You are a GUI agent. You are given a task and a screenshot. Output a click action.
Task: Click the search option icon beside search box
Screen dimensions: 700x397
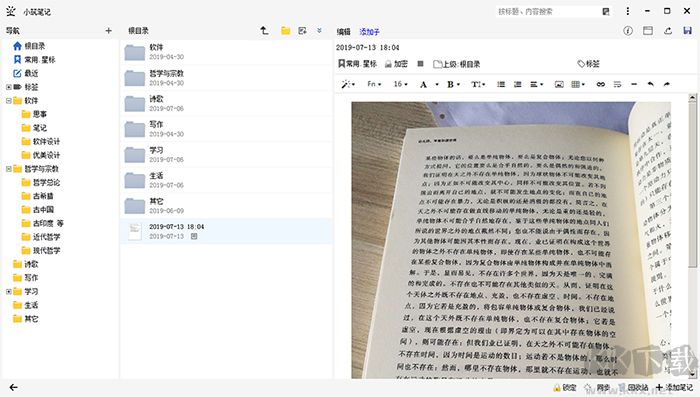[606, 12]
